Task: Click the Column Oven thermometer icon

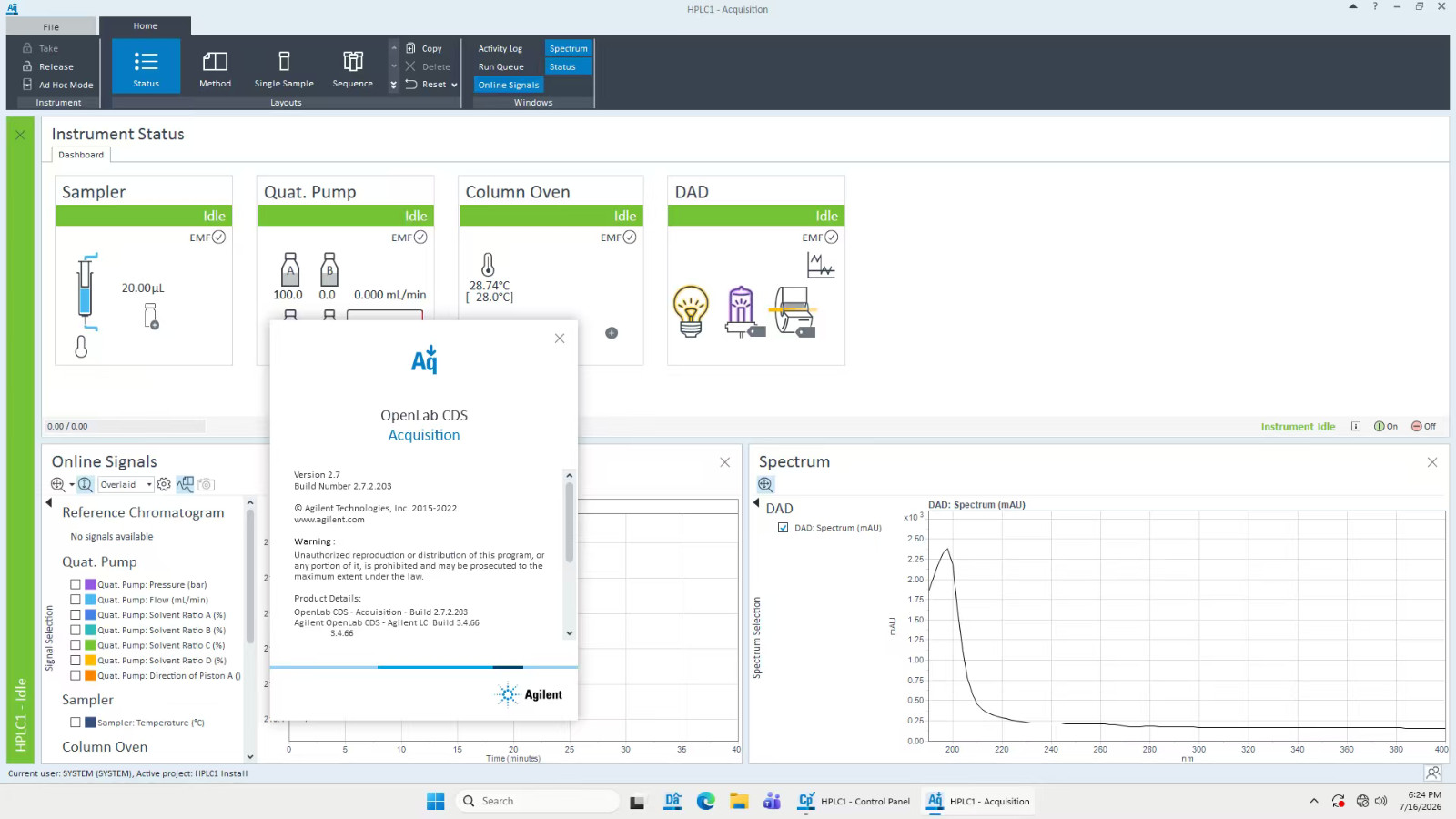Action: pyautogui.click(x=488, y=265)
